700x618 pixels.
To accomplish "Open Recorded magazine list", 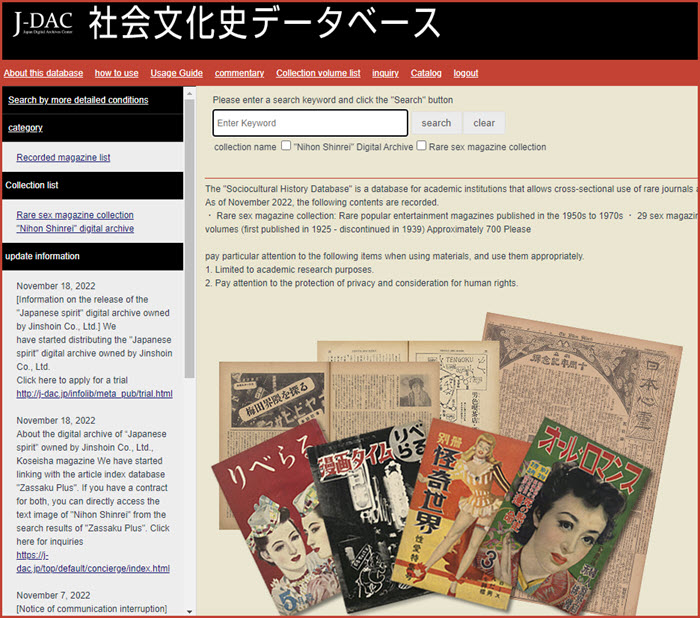I will (63, 157).
